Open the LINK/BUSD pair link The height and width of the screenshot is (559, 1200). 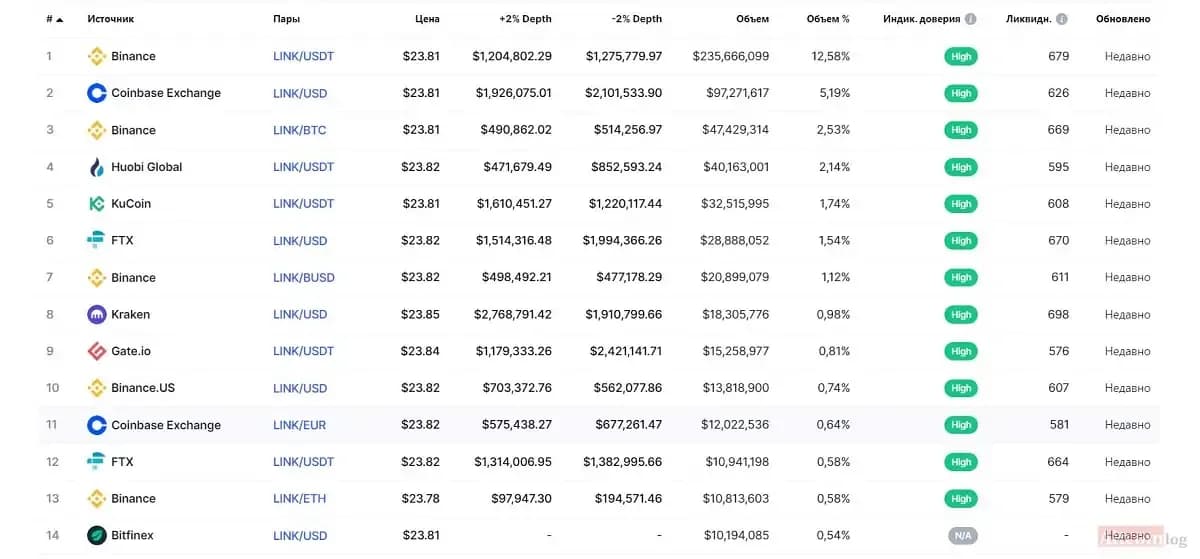[304, 278]
